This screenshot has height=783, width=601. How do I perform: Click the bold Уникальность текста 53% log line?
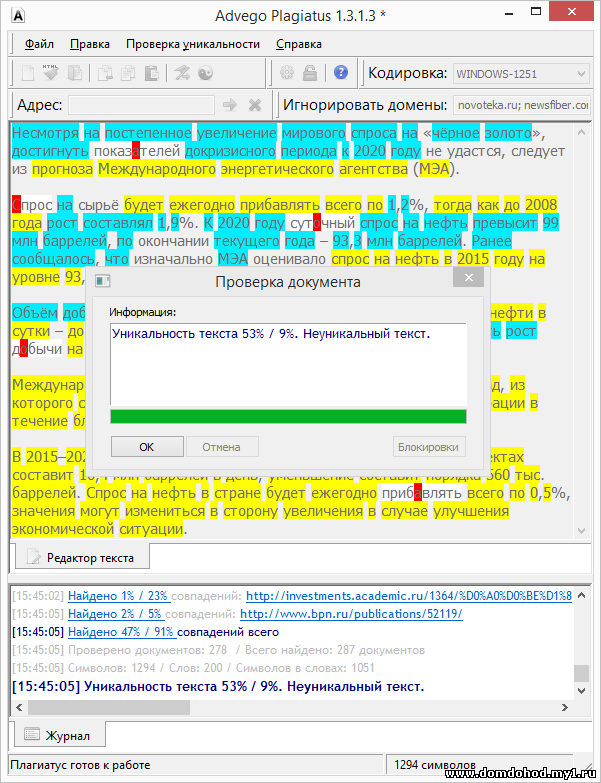(x=218, y=687)
